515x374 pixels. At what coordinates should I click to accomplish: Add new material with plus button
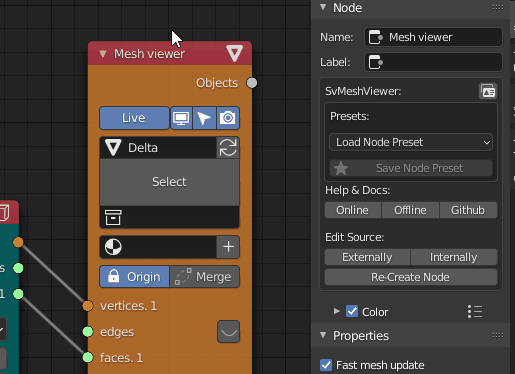click(228, 247)
